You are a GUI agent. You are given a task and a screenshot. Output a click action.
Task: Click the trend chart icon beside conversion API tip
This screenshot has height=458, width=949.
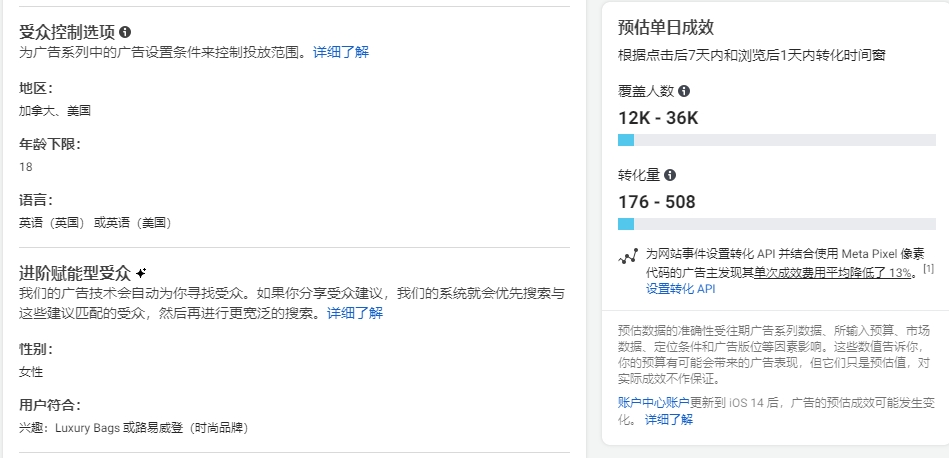pos(628,257)
